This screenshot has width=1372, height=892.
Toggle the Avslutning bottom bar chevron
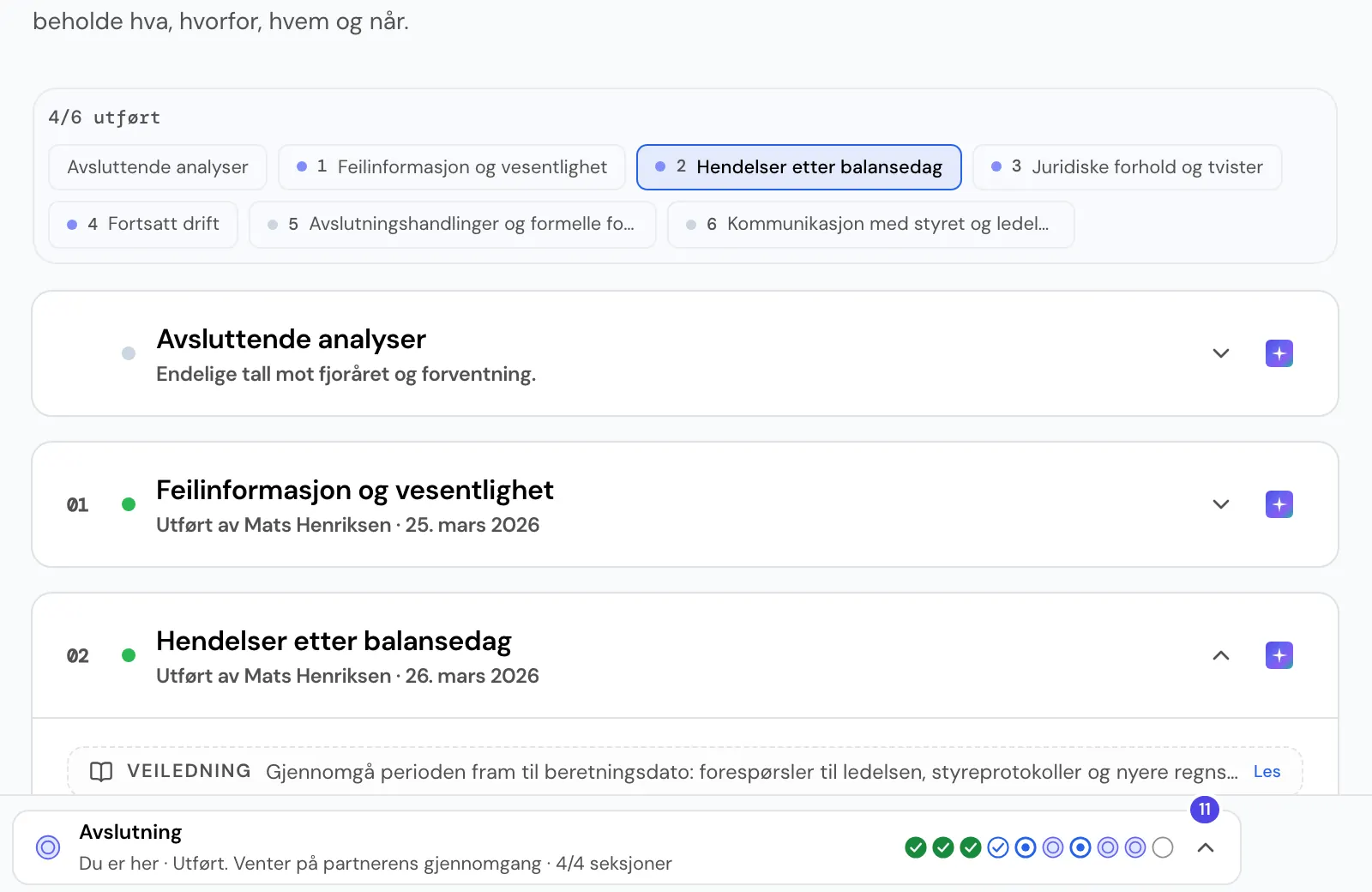pos(1206,847)
